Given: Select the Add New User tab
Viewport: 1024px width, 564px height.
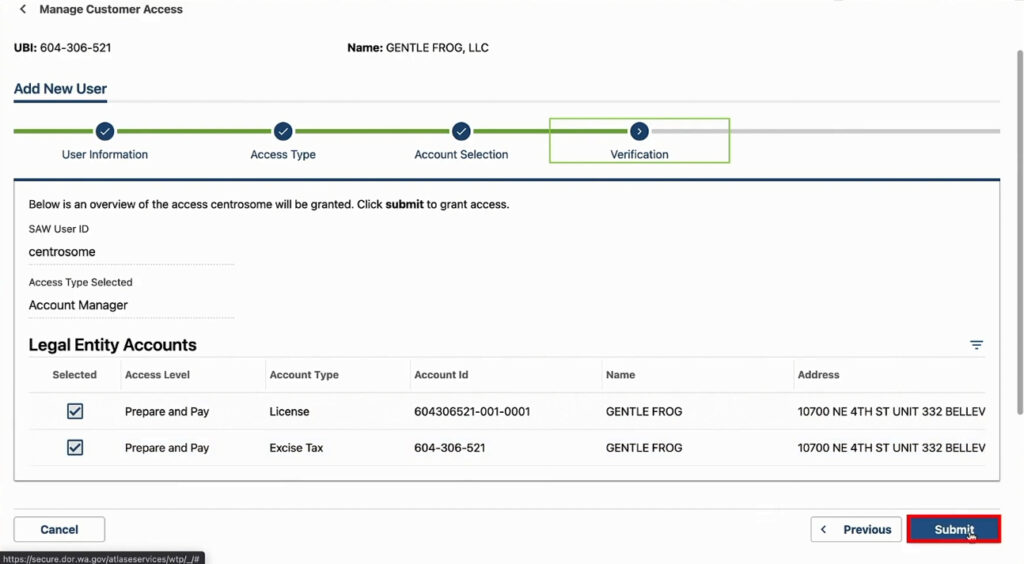Looking at the screenshot, I should 60,89.
